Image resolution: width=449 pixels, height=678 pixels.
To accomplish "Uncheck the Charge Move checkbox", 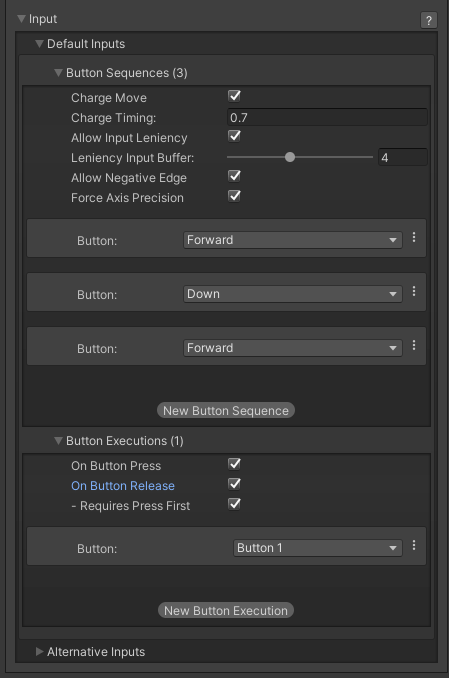I will 234,96.
